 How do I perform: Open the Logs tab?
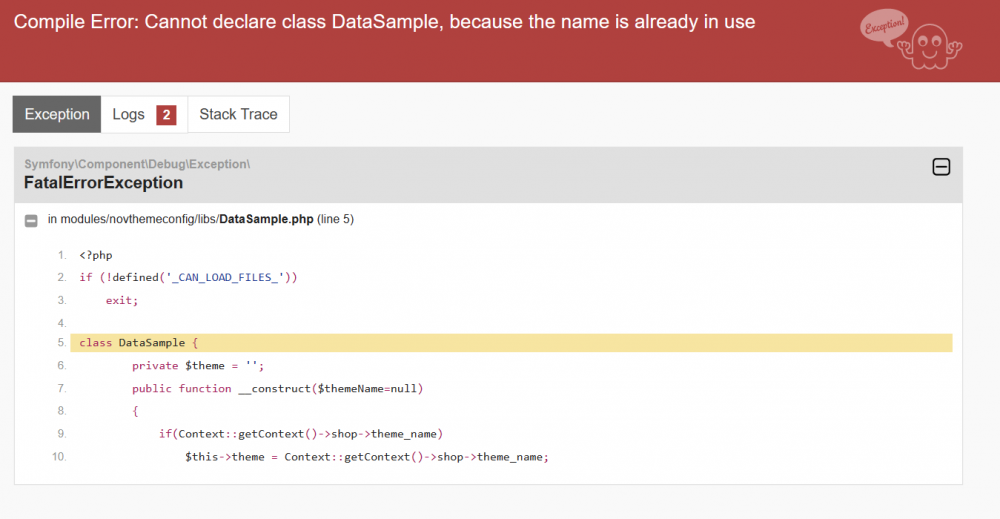click(129, 114)
